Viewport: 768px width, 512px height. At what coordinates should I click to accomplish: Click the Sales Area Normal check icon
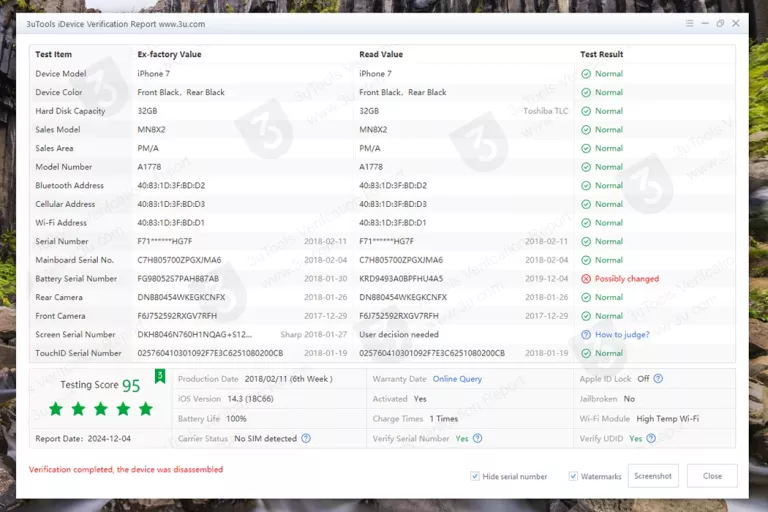(586, 148)
